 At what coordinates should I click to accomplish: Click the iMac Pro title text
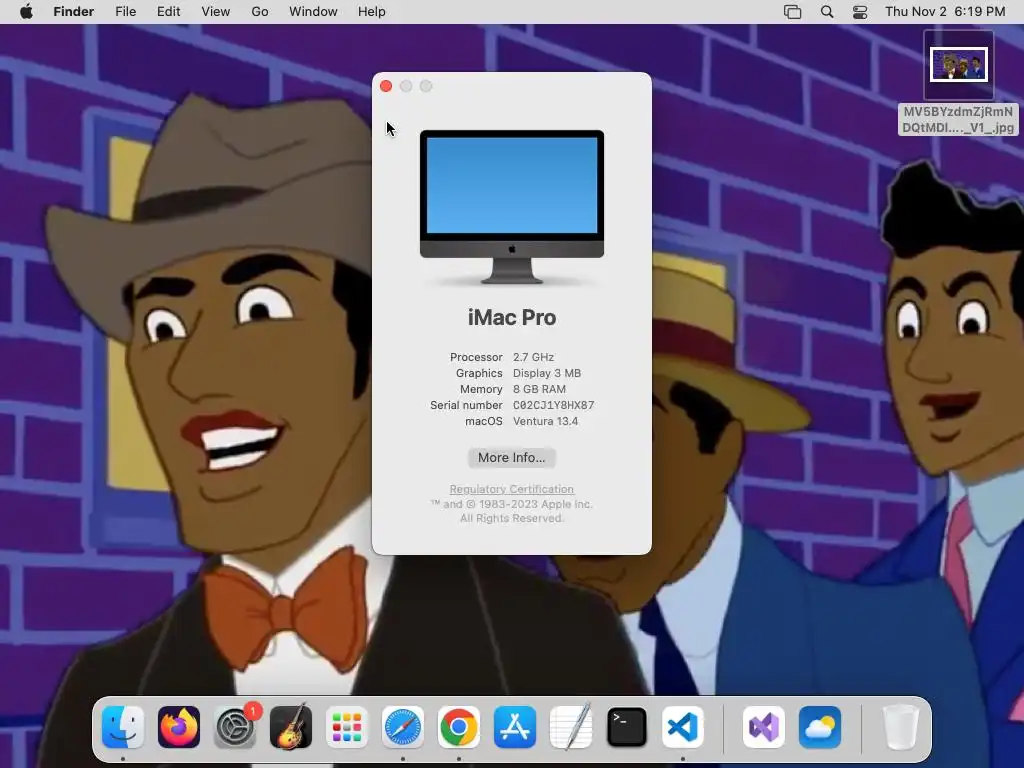512,317
